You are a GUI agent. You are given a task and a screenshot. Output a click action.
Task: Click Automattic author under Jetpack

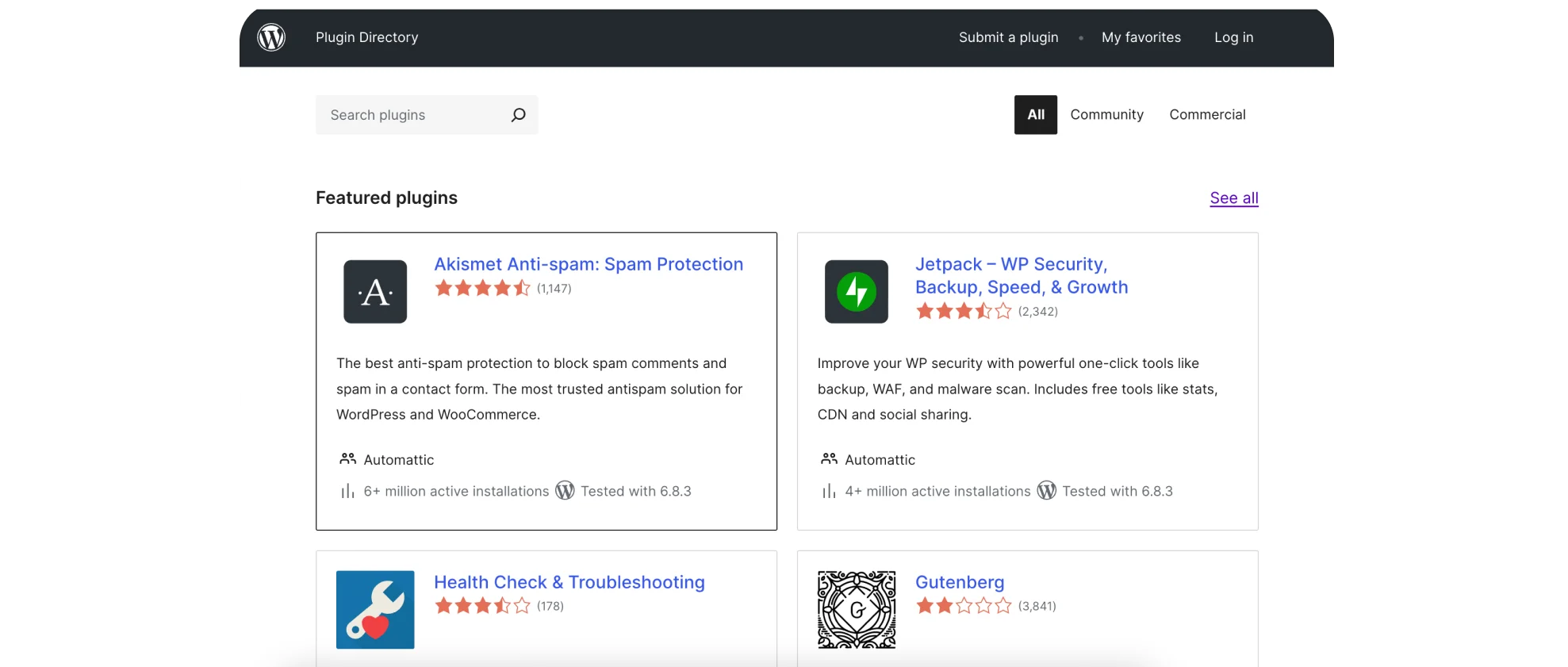coord(880,460)
